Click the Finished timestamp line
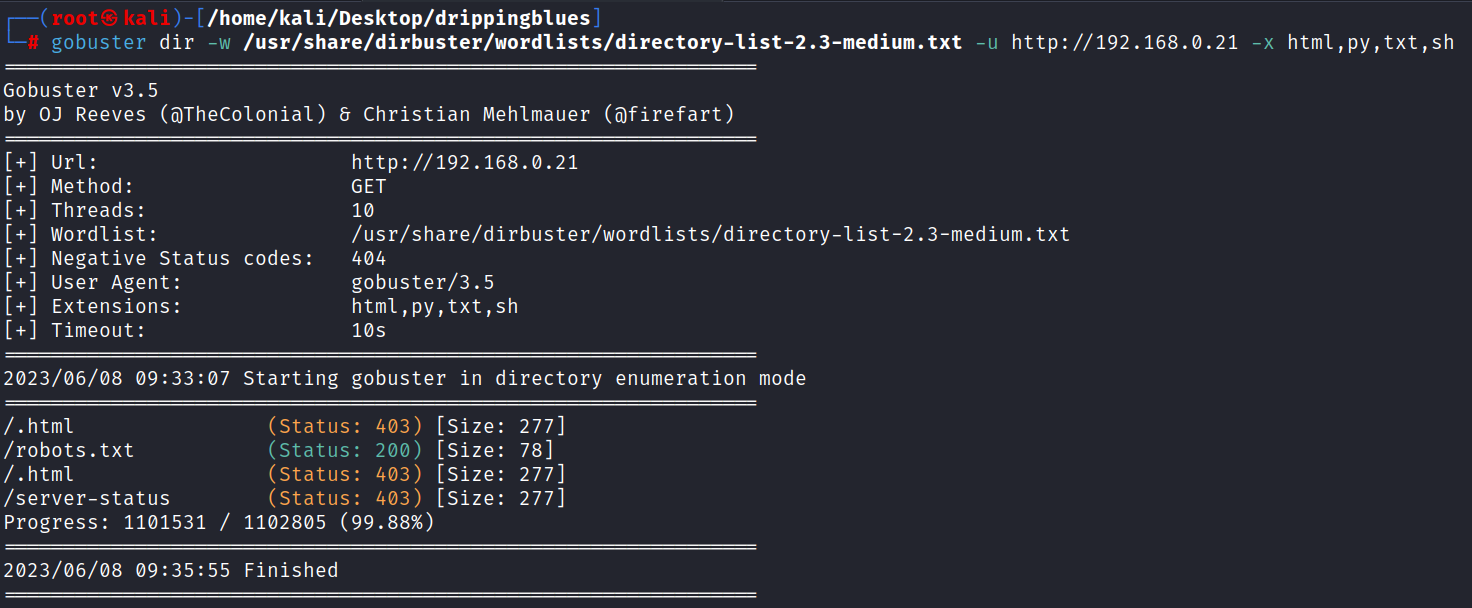The image size is (1472, 608). click(171, 571)
